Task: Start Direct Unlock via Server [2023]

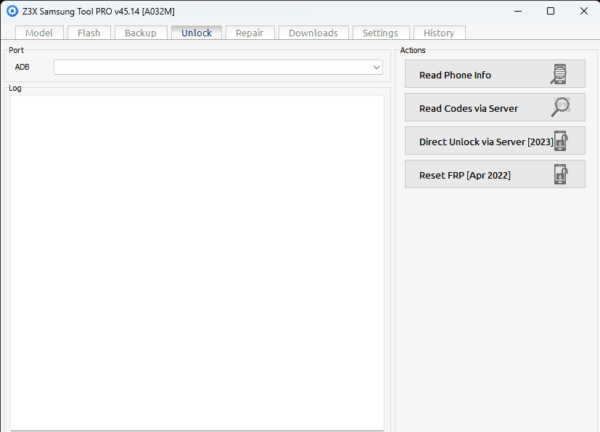Action: tap(495, 141)
